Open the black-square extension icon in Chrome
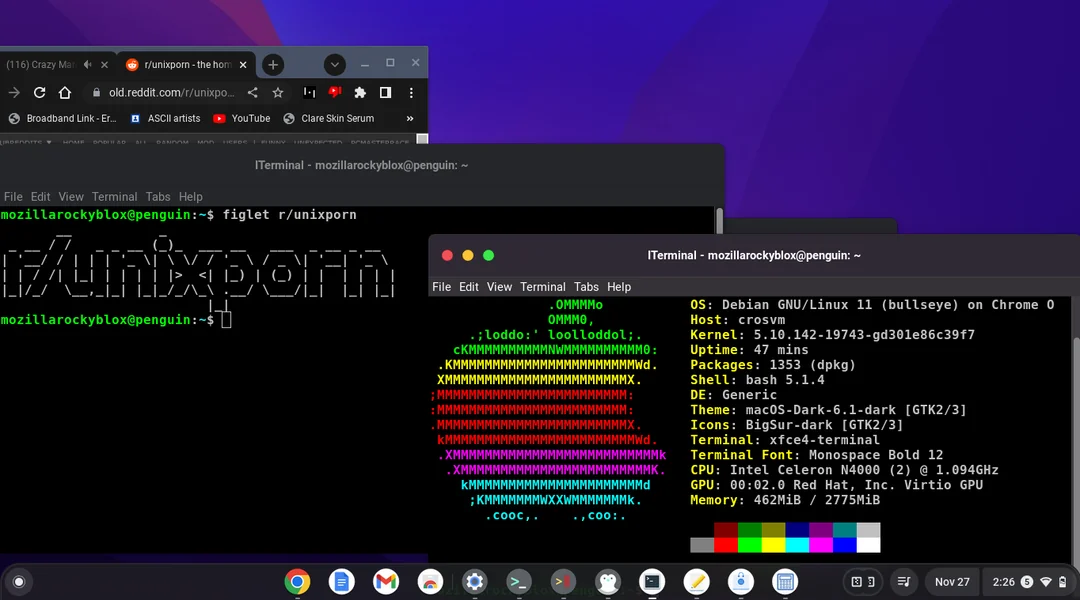This screenshot has width=1080, height=600. [x=309, y=92]
